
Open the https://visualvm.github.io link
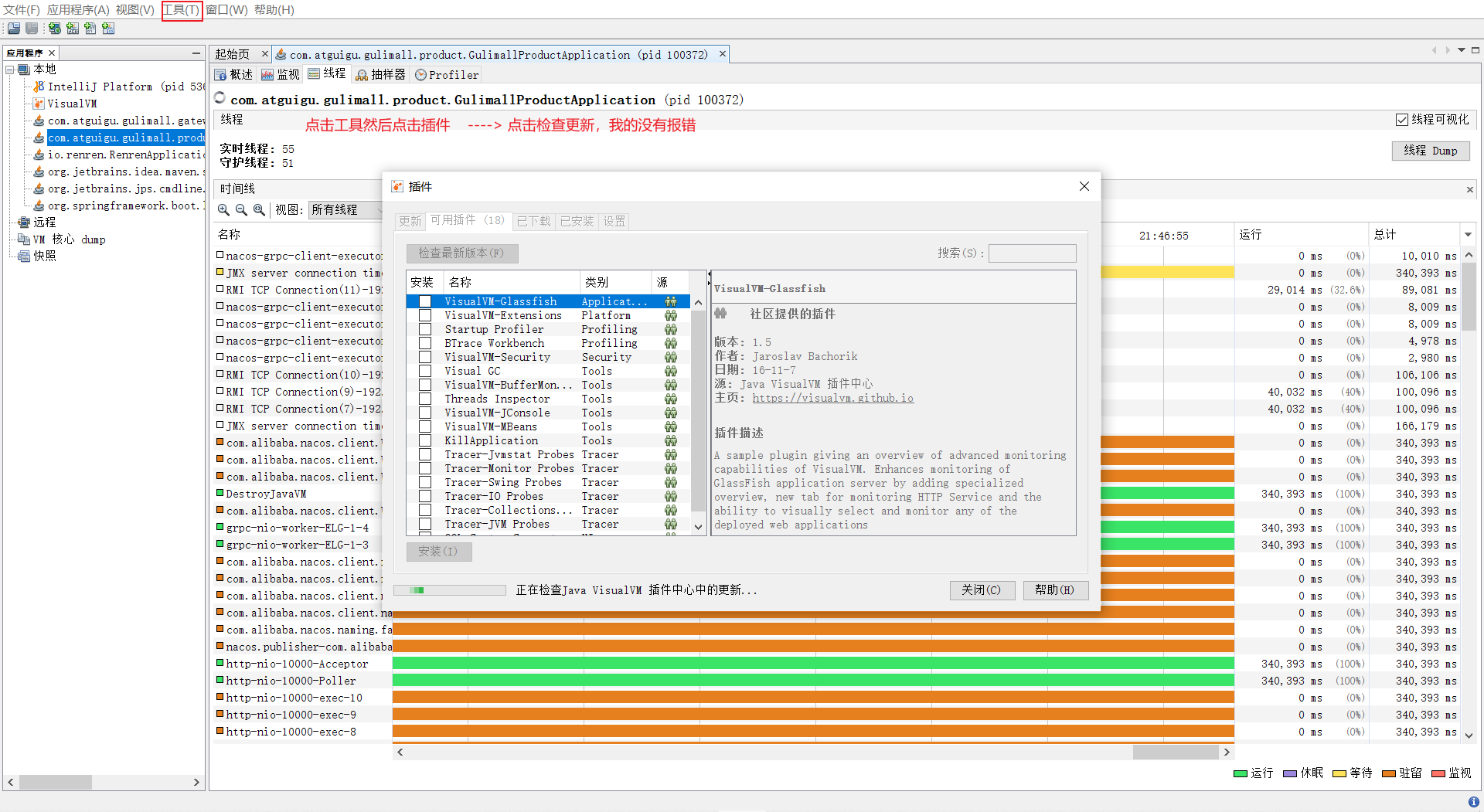click(x=832, y=398)
